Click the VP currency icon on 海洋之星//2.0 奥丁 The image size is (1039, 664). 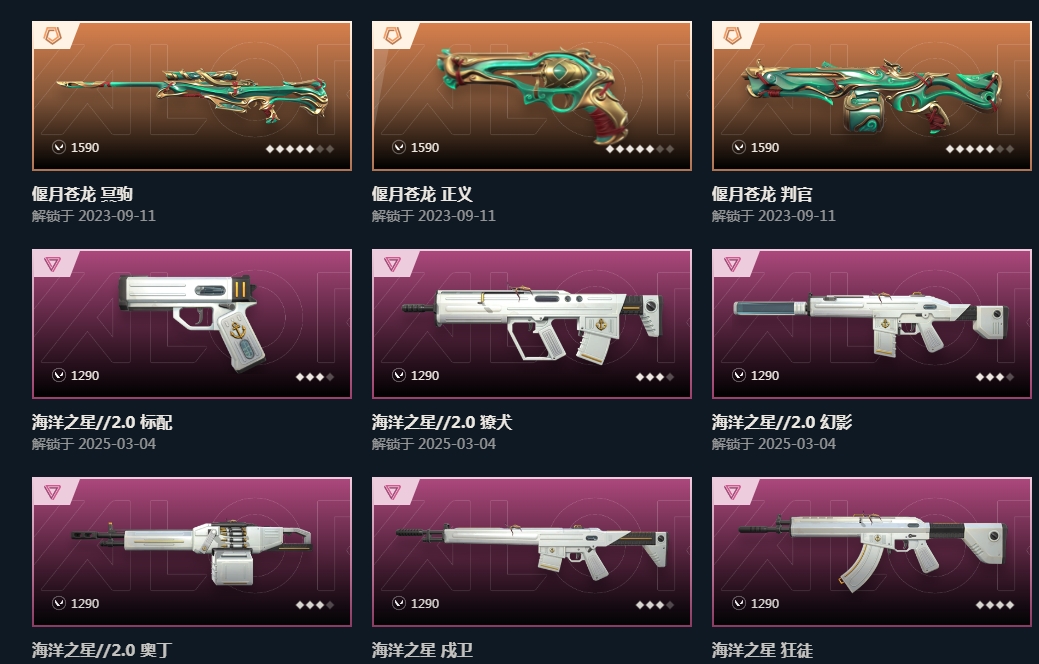tap(59, 603)
